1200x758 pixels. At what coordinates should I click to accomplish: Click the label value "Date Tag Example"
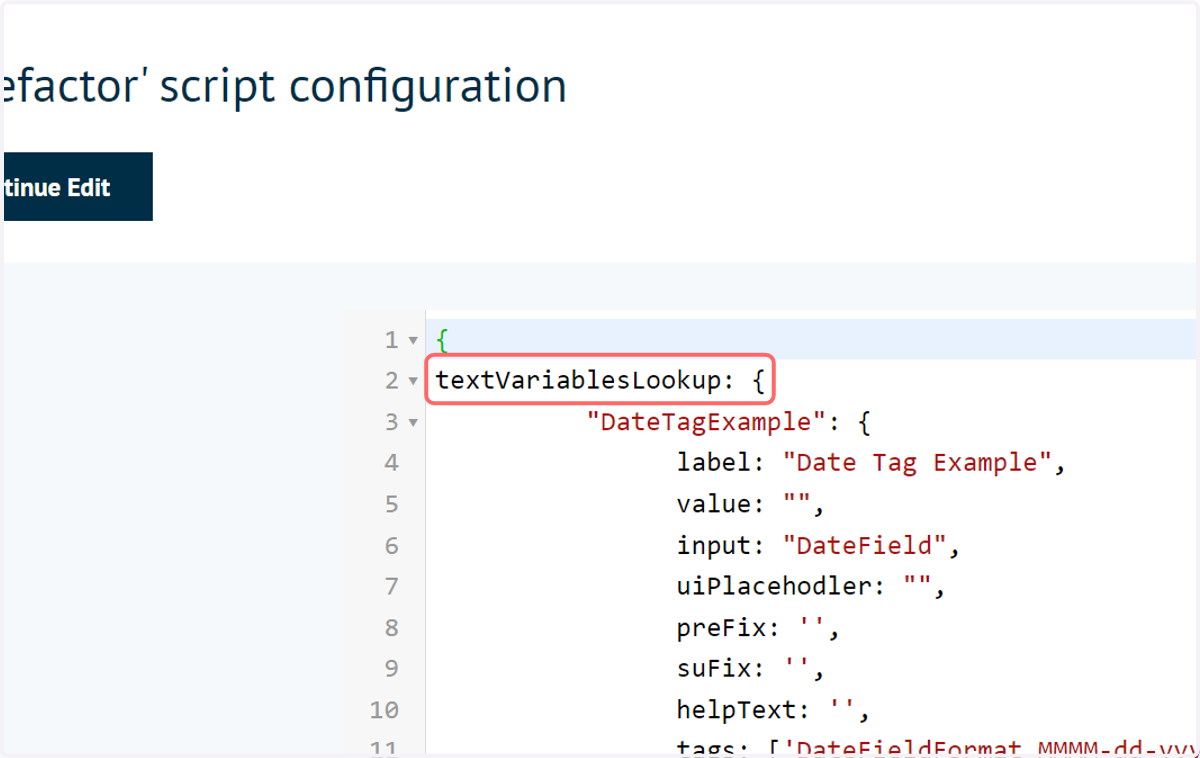(x=917, y=463)
